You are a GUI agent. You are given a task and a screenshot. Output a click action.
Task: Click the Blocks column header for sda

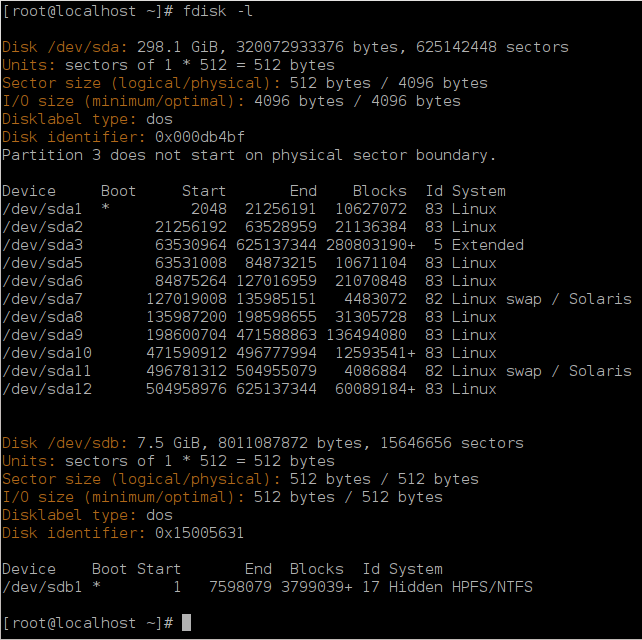(x=380, y=191)
